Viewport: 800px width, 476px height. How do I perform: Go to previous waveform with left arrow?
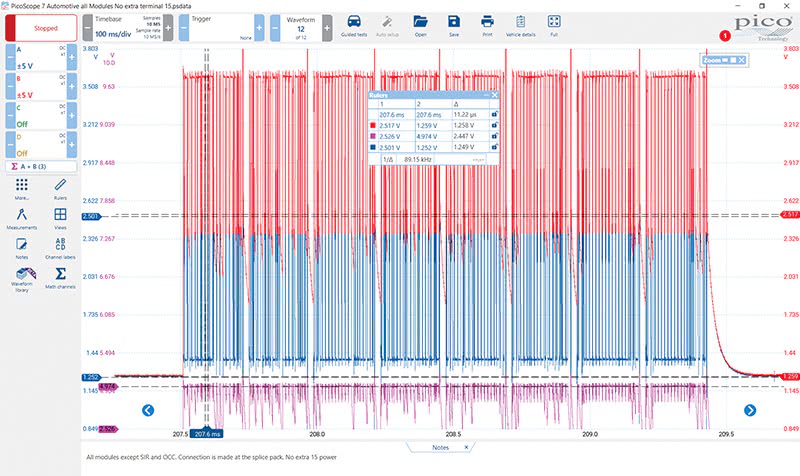[x=148, y=410]
